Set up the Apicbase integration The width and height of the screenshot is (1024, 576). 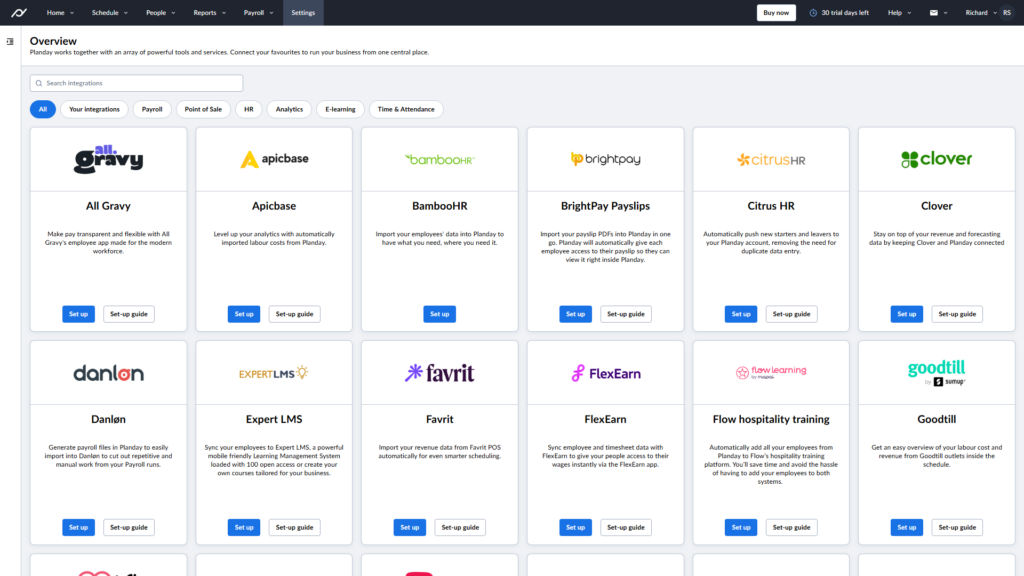[x=244, y=314]
